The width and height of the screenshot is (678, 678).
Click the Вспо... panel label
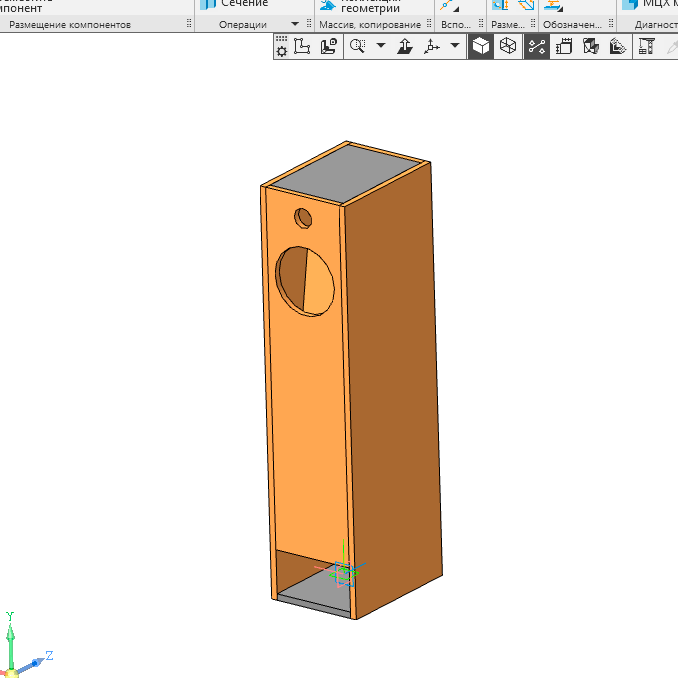(456, 25)
